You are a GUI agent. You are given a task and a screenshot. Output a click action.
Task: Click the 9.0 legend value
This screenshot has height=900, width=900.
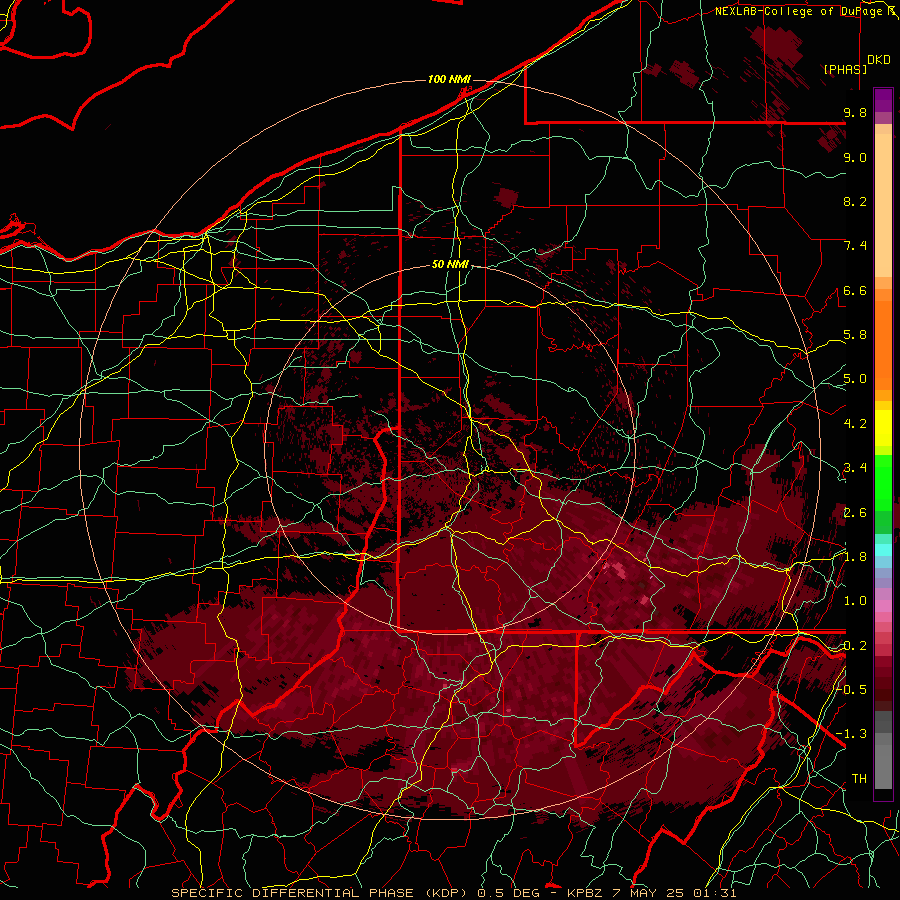(x=855, y=157)
